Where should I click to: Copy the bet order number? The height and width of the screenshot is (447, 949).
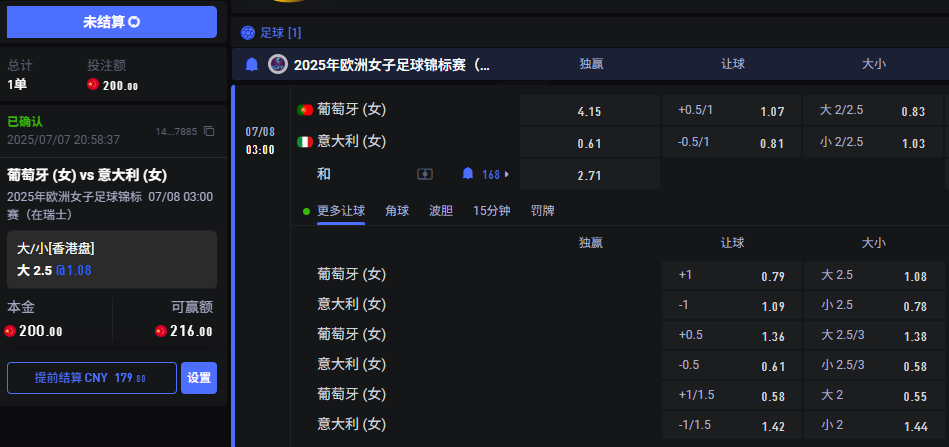(209, 131)
